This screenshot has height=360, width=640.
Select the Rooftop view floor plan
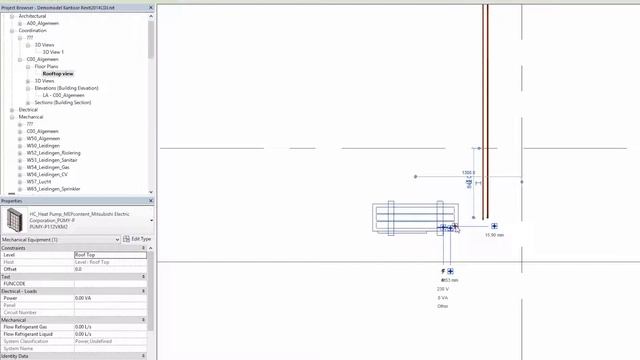pyautogui.click(x=58, y=74)
